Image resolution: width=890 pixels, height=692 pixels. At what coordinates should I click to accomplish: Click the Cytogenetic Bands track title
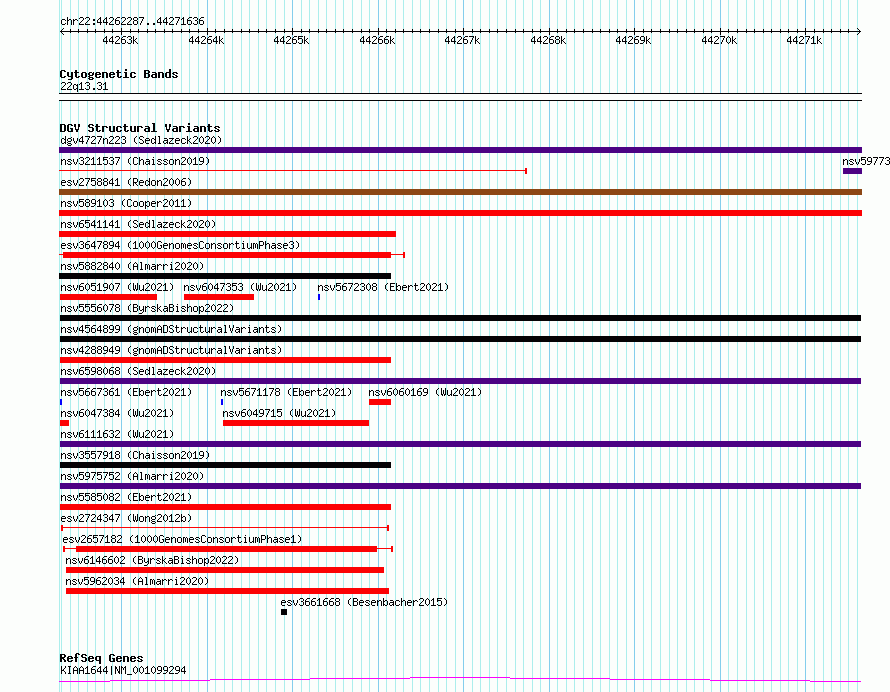coord(119,74)
